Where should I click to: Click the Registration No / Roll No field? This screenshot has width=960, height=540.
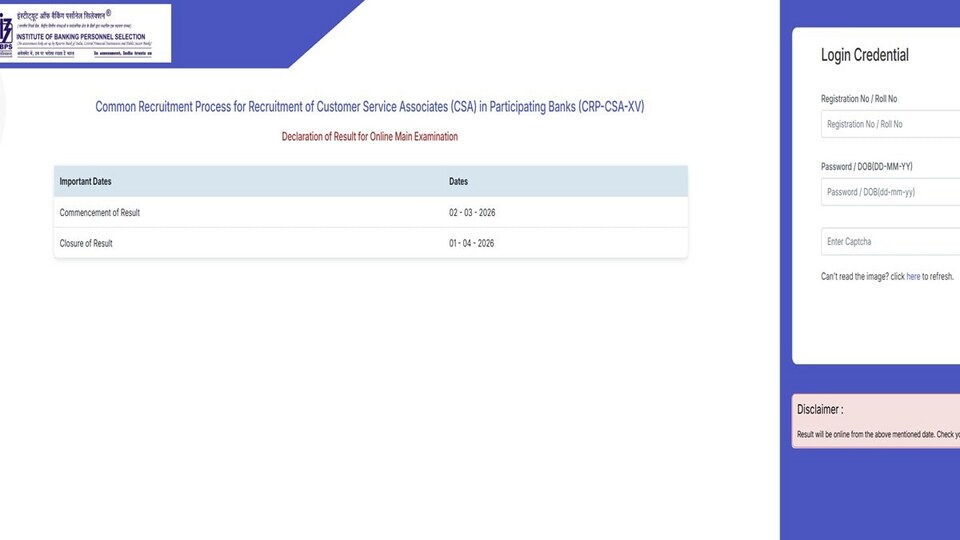[890, 124]
